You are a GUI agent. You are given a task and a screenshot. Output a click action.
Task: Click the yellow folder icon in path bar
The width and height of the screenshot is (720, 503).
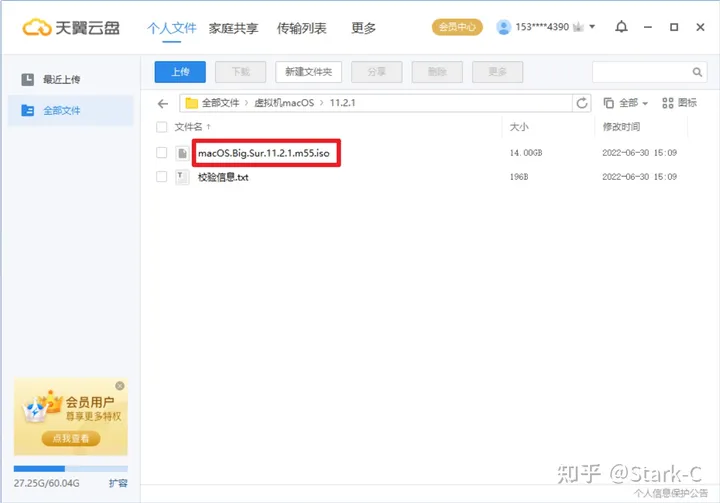pyautogui.click(x=191, y=103)
